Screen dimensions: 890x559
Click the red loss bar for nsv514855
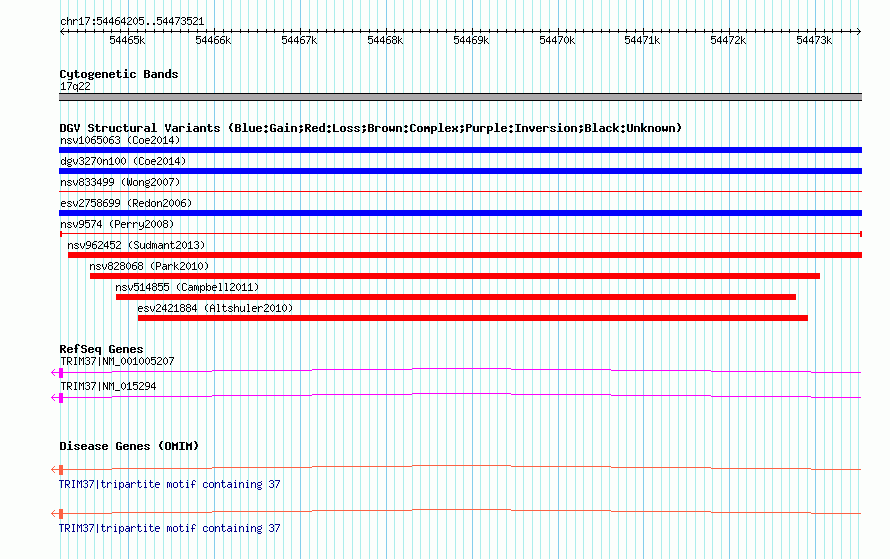click(x=456, y=297)
